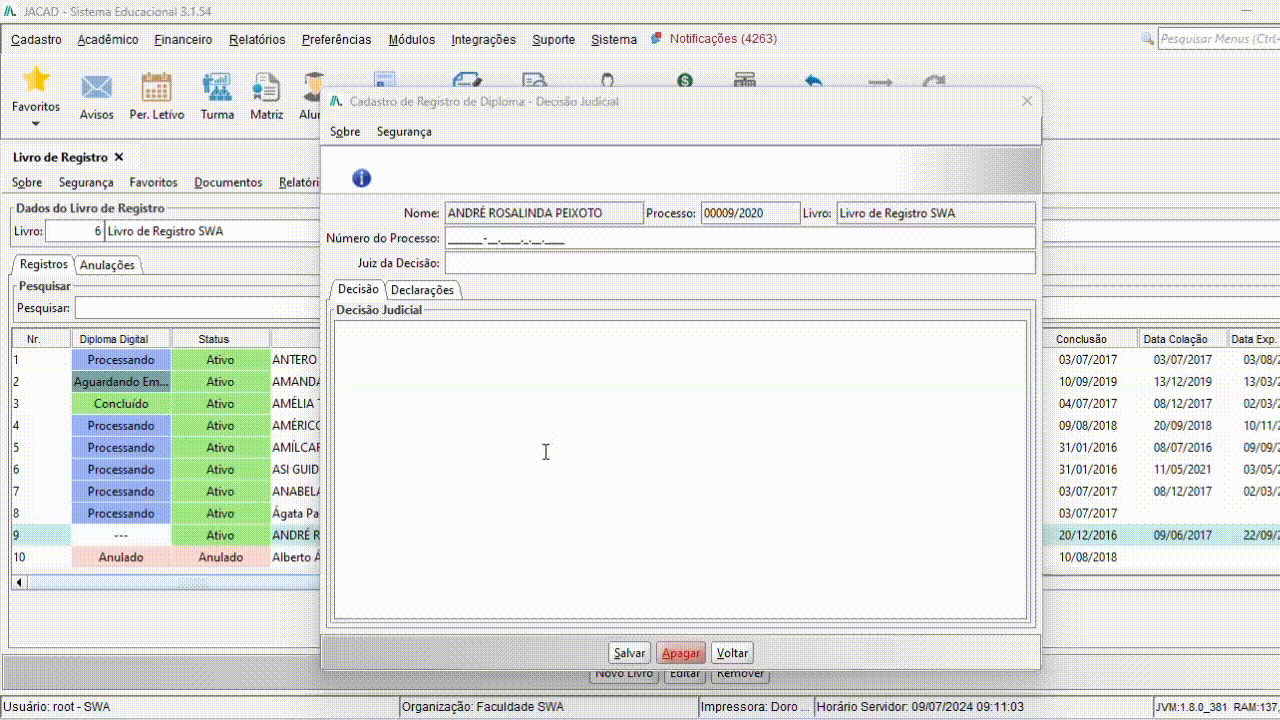Image resolution: width=1280 pixels, height=720 pixels.
Task: Sort by the Status column header
Action: [x=220, y=339]
